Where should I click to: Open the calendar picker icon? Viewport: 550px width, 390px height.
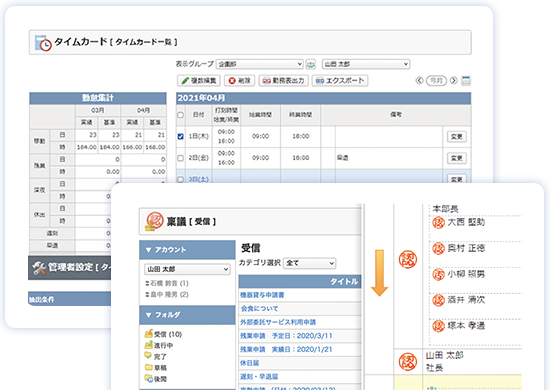coord(465,81)
